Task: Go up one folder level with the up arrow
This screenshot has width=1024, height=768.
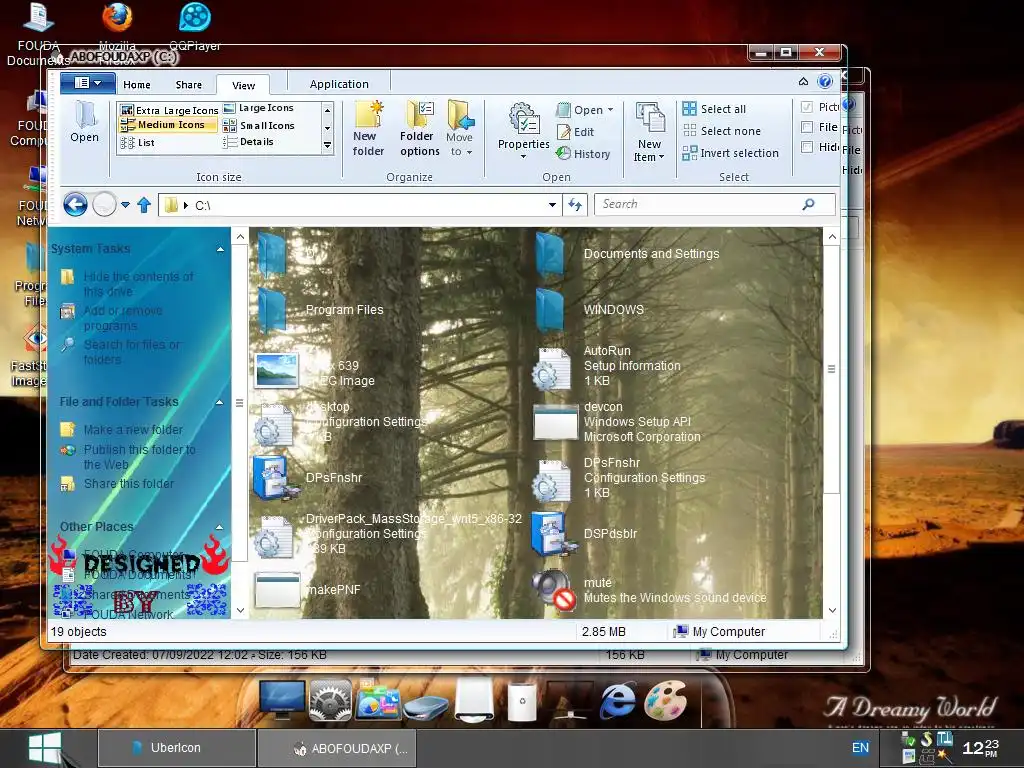Action: (x=144, y=205)
